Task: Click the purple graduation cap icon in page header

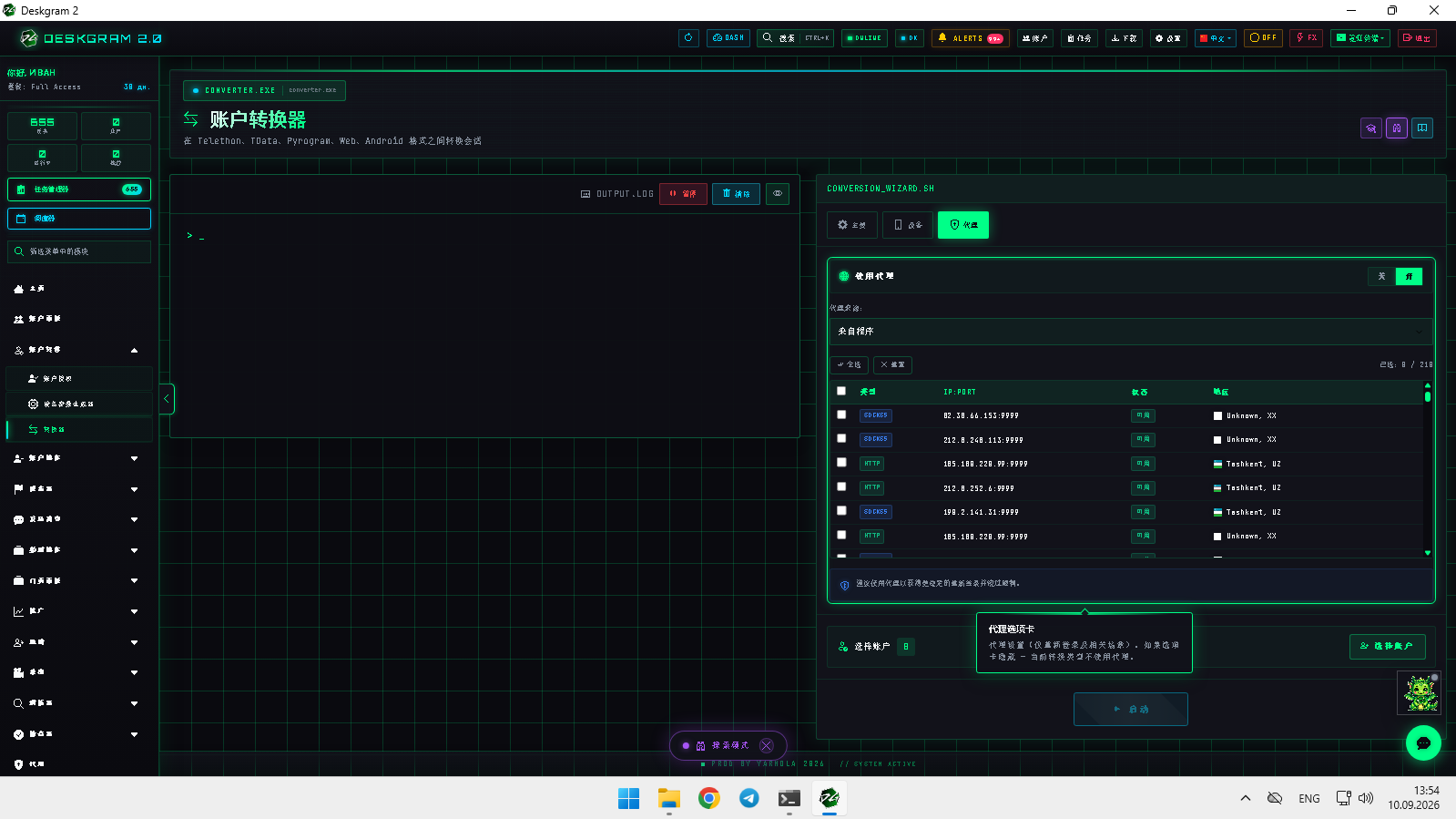Action: [1371, 128]
